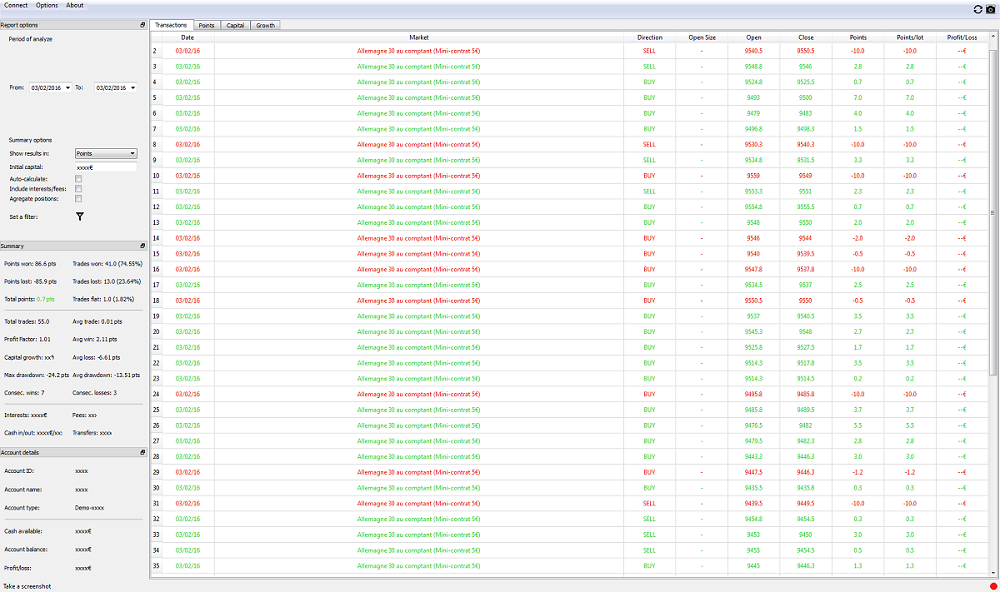Open the Show results in dropdown

[x=106, y=154]
